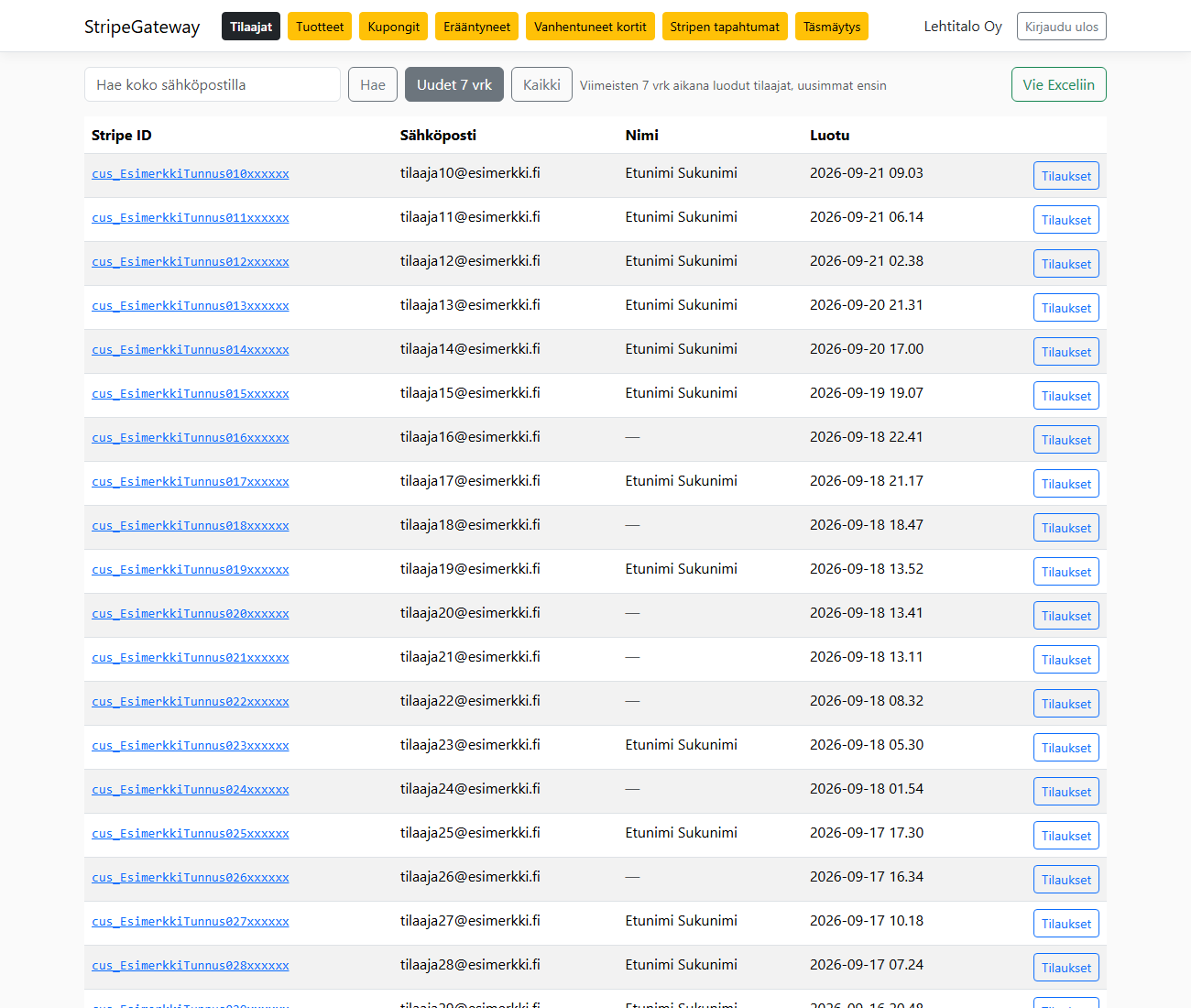
Task: Open Tilaukset for tilaaja18@esimerkki.fi
Action: (1066, 528)
